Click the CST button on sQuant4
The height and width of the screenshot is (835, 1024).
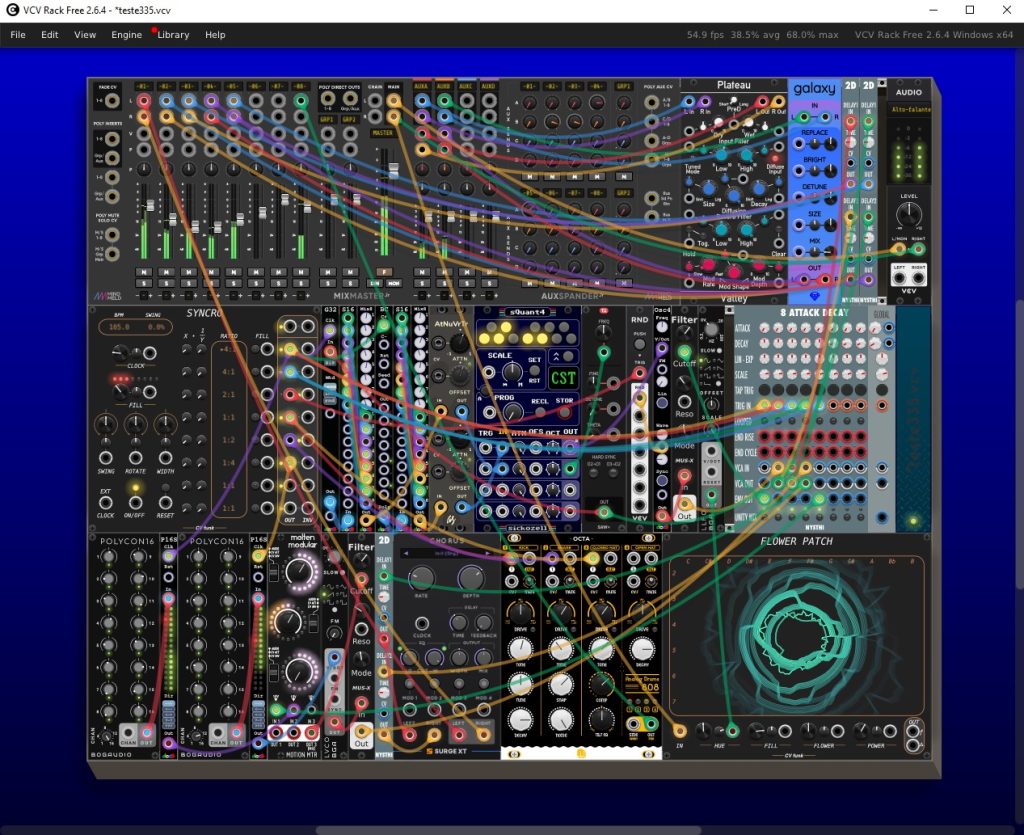point(562,377)
